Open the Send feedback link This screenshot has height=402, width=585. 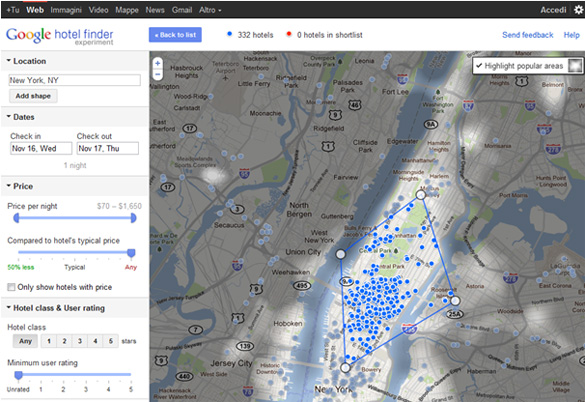[528, 35]
